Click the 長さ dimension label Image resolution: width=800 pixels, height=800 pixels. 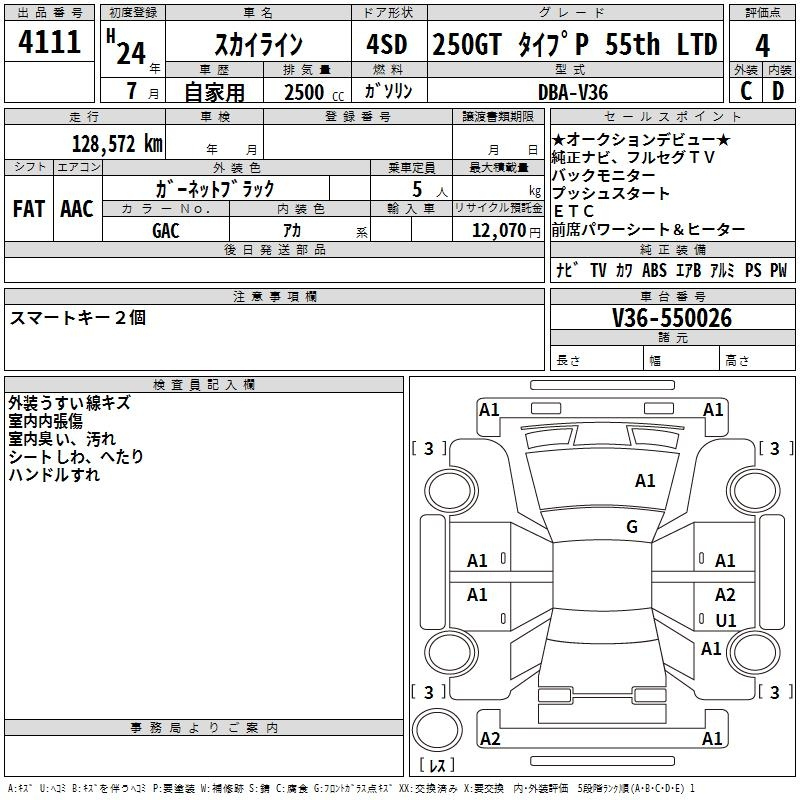click(568, 361)
